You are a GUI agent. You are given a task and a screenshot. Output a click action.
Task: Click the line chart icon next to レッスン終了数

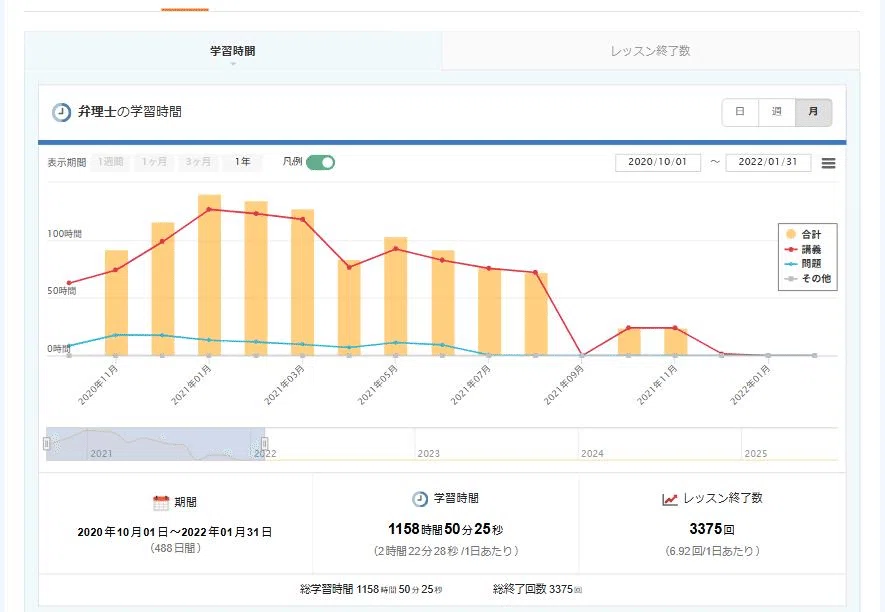669,499
